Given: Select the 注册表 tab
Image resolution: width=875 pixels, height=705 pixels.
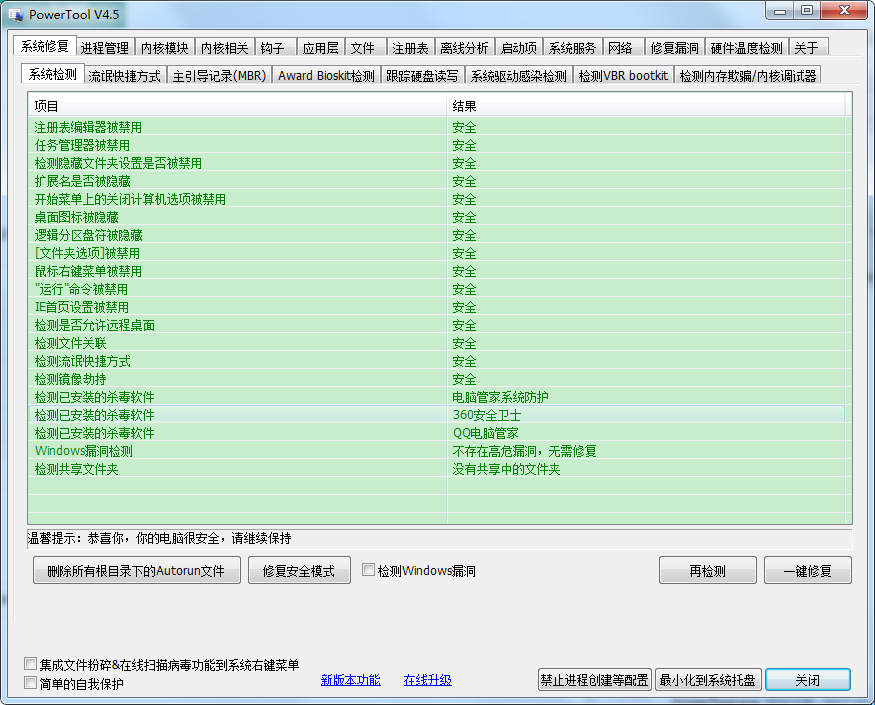Looking at the screenshot, I should 410,48.
